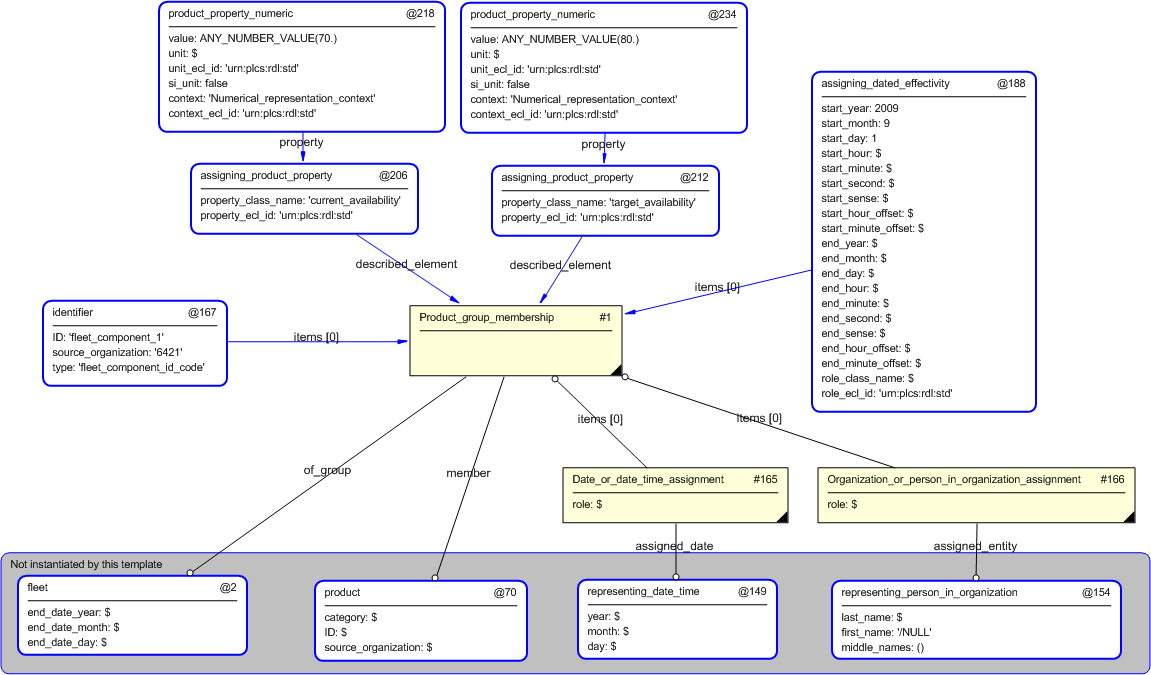Select property_ecl_id line in @212 node
This screenshot has height=675, width=1151.
[578, 218]
